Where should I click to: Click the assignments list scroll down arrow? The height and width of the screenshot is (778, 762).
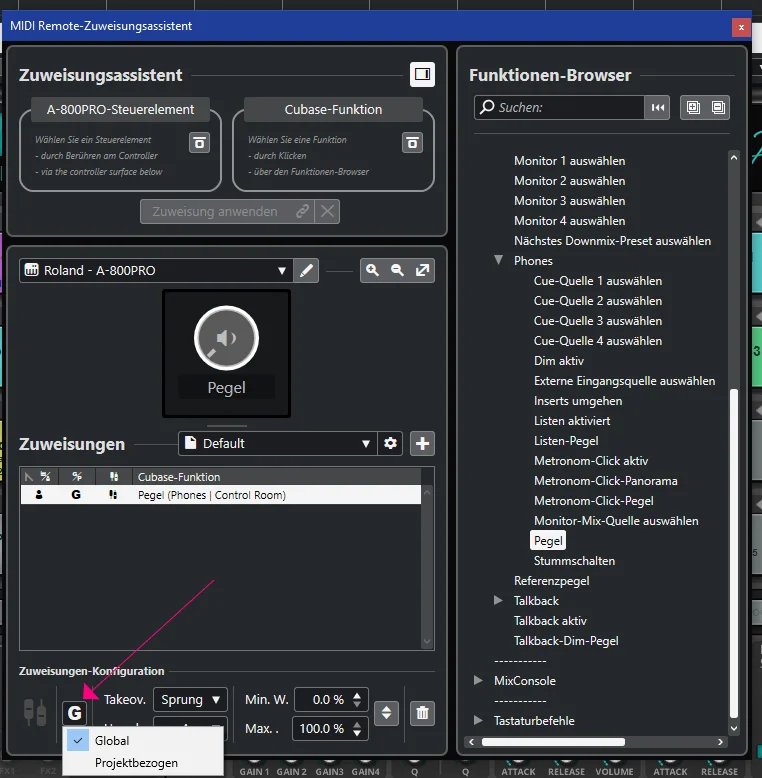click(x=427, y=642)
